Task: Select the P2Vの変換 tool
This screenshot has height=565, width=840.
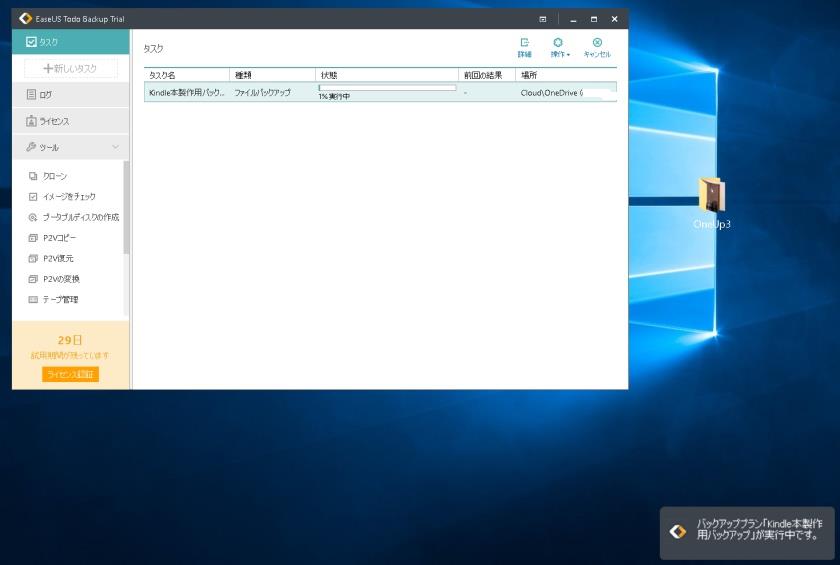Action: [x=61, y=279]
